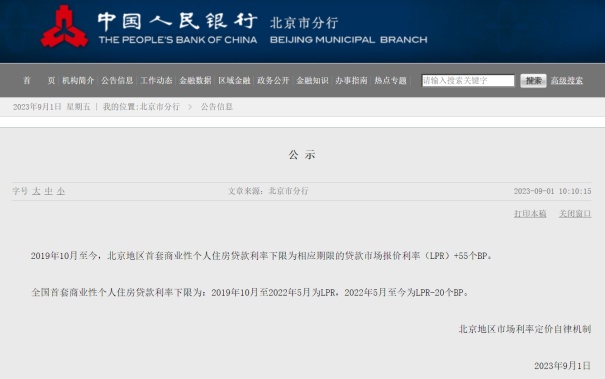Click the People's Bank of China red logo

coord(64,26)
